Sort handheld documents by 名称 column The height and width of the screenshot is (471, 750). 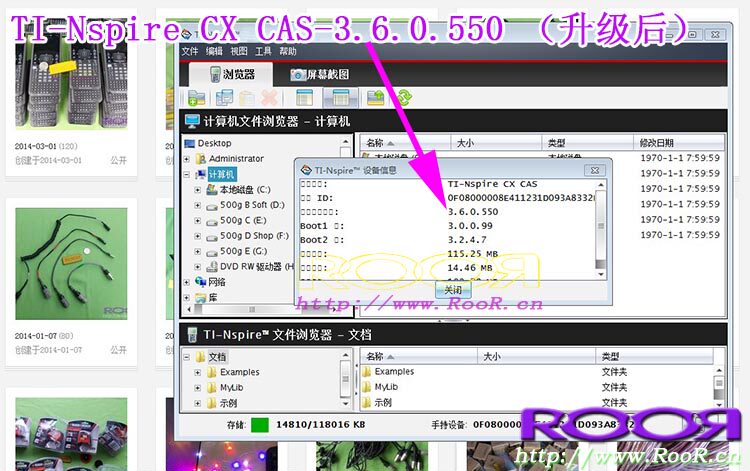419,356
